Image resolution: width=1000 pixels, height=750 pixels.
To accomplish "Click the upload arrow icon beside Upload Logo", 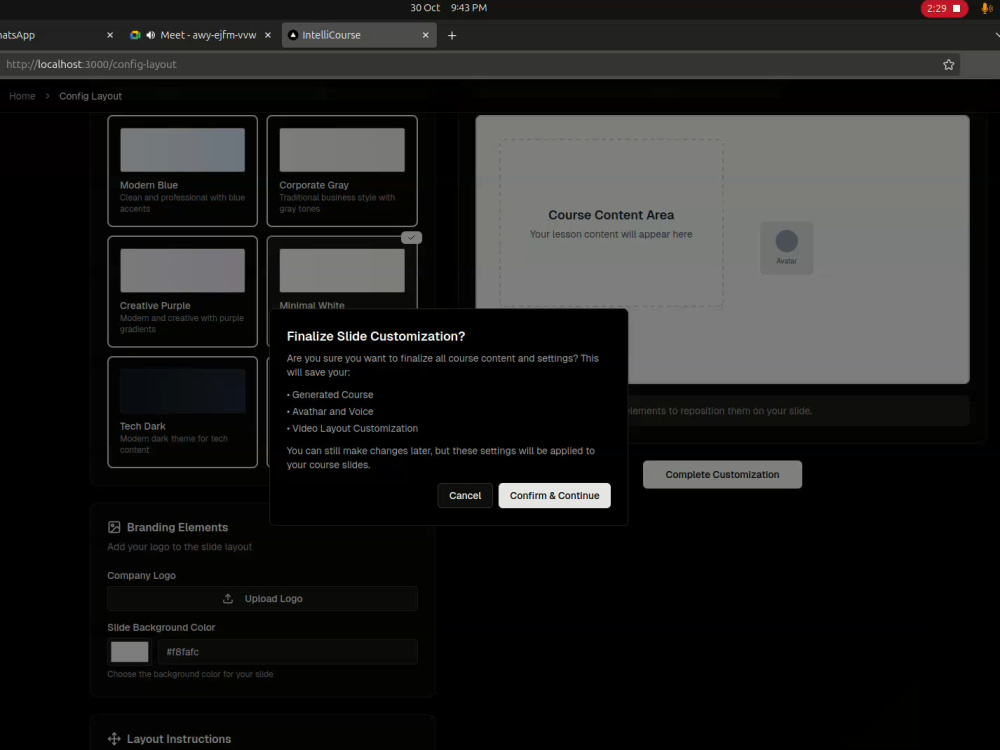I will click(x=228, y=599).
